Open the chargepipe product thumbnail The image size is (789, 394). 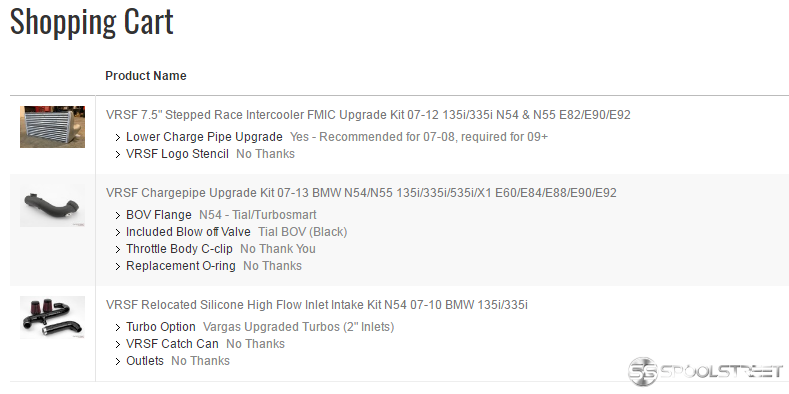[52, 206]
